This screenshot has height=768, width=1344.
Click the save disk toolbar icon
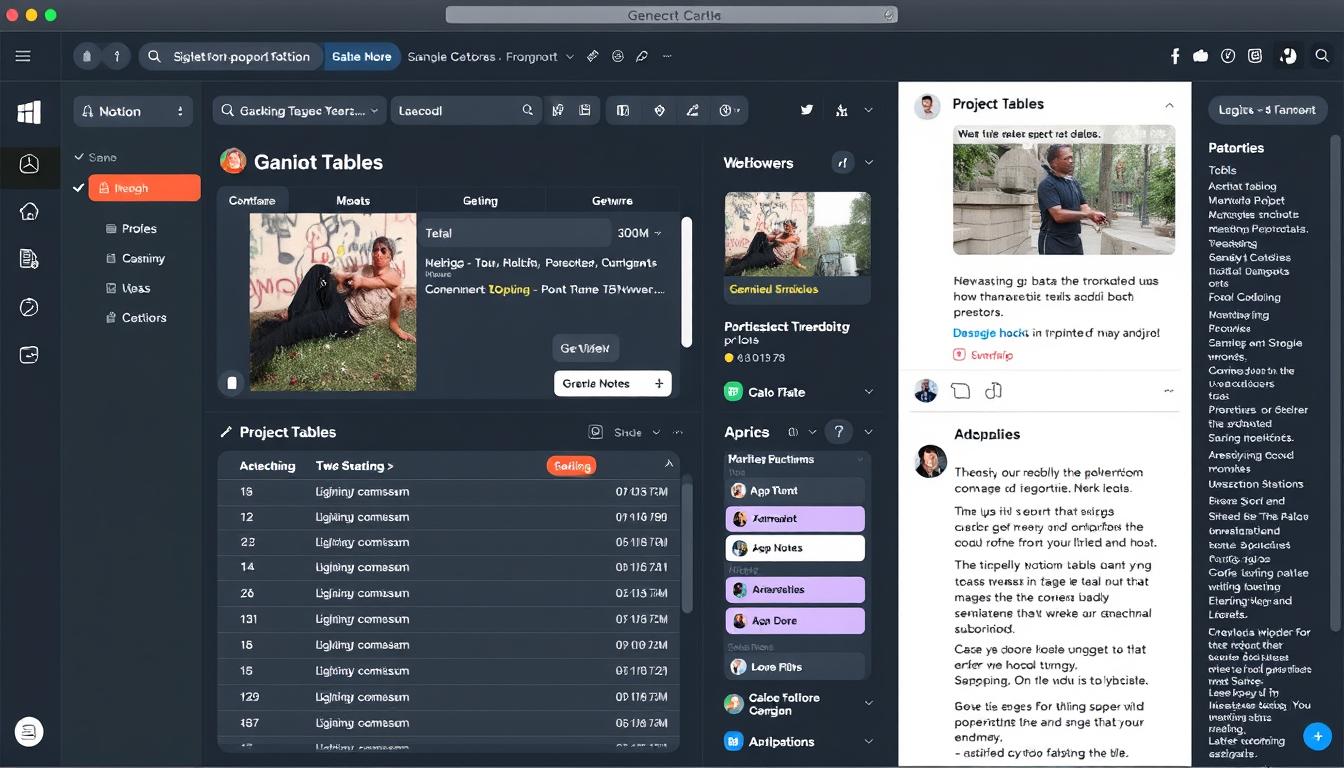[585, 111]
